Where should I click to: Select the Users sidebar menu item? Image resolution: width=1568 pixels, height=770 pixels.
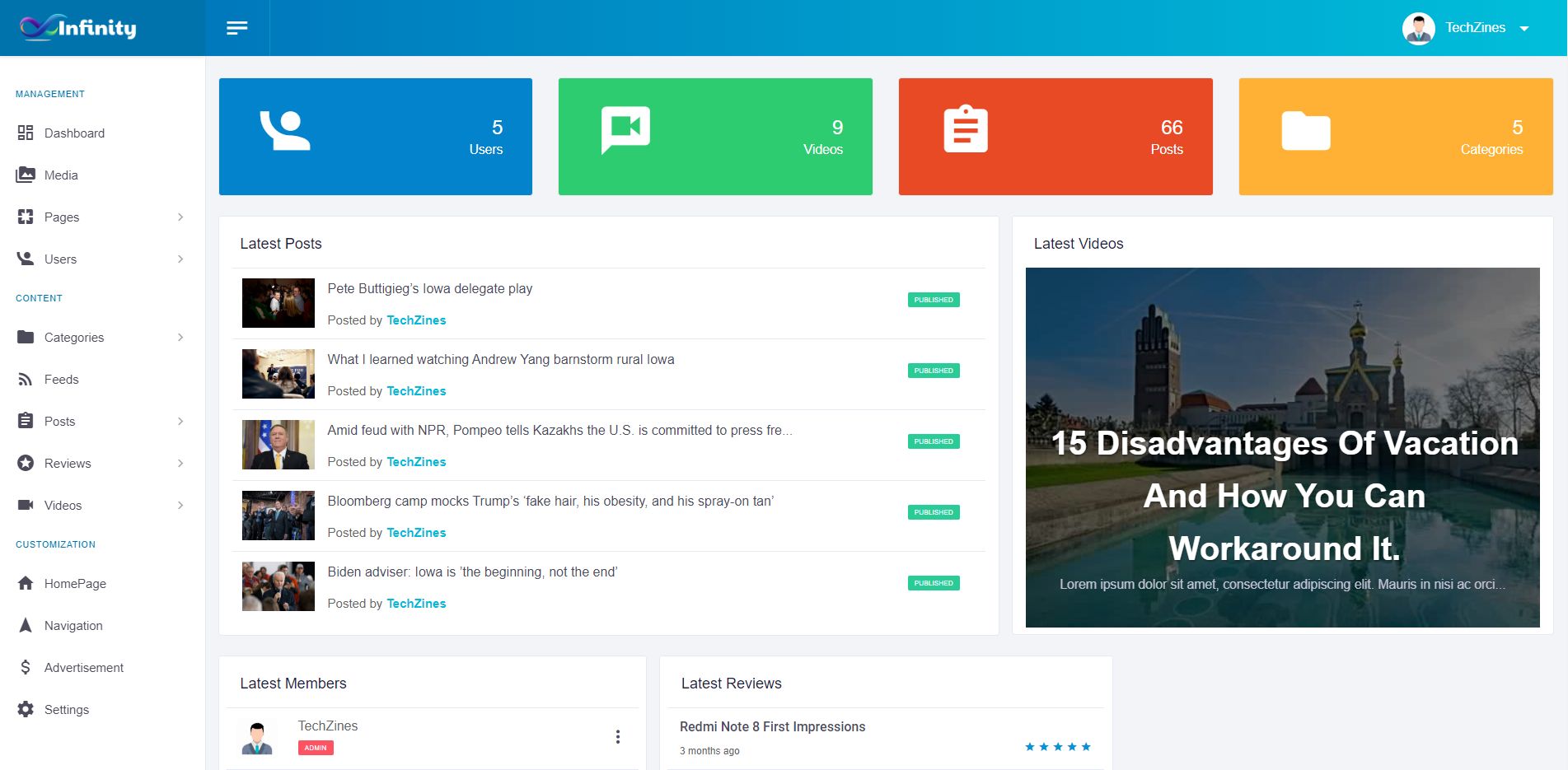click(61, 259)
